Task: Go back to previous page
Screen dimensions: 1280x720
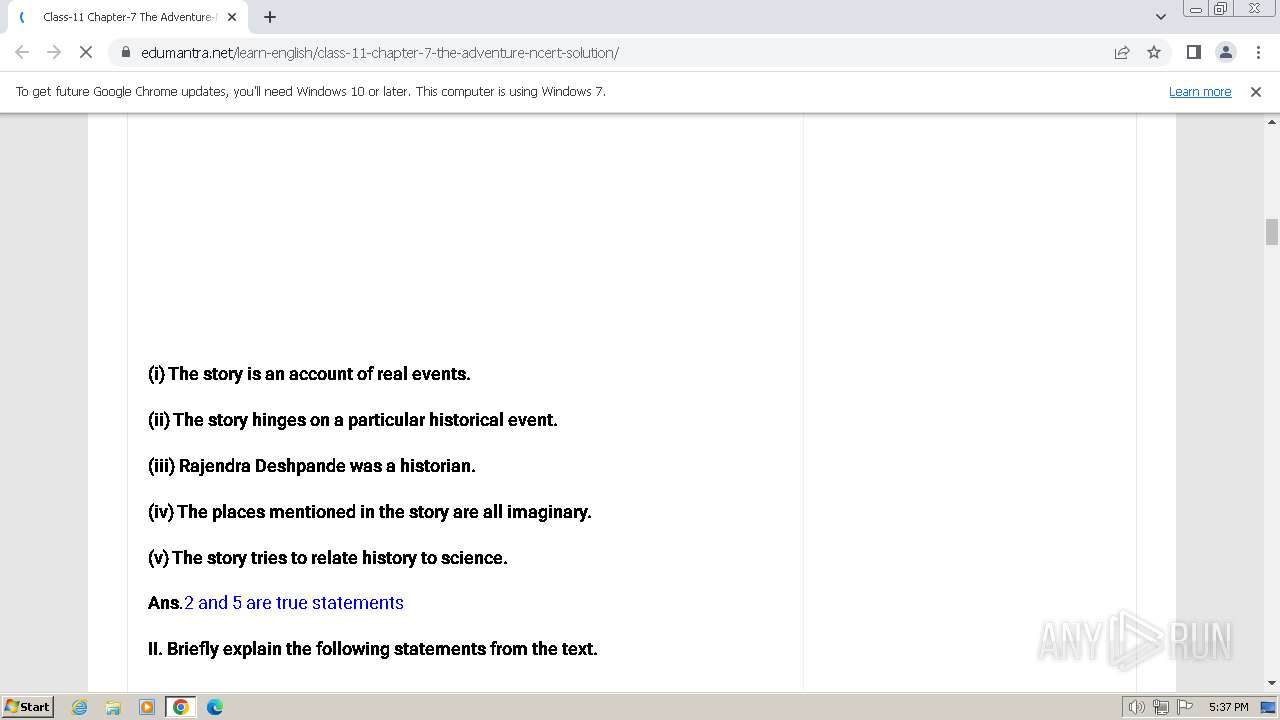Action: [22, 52]
